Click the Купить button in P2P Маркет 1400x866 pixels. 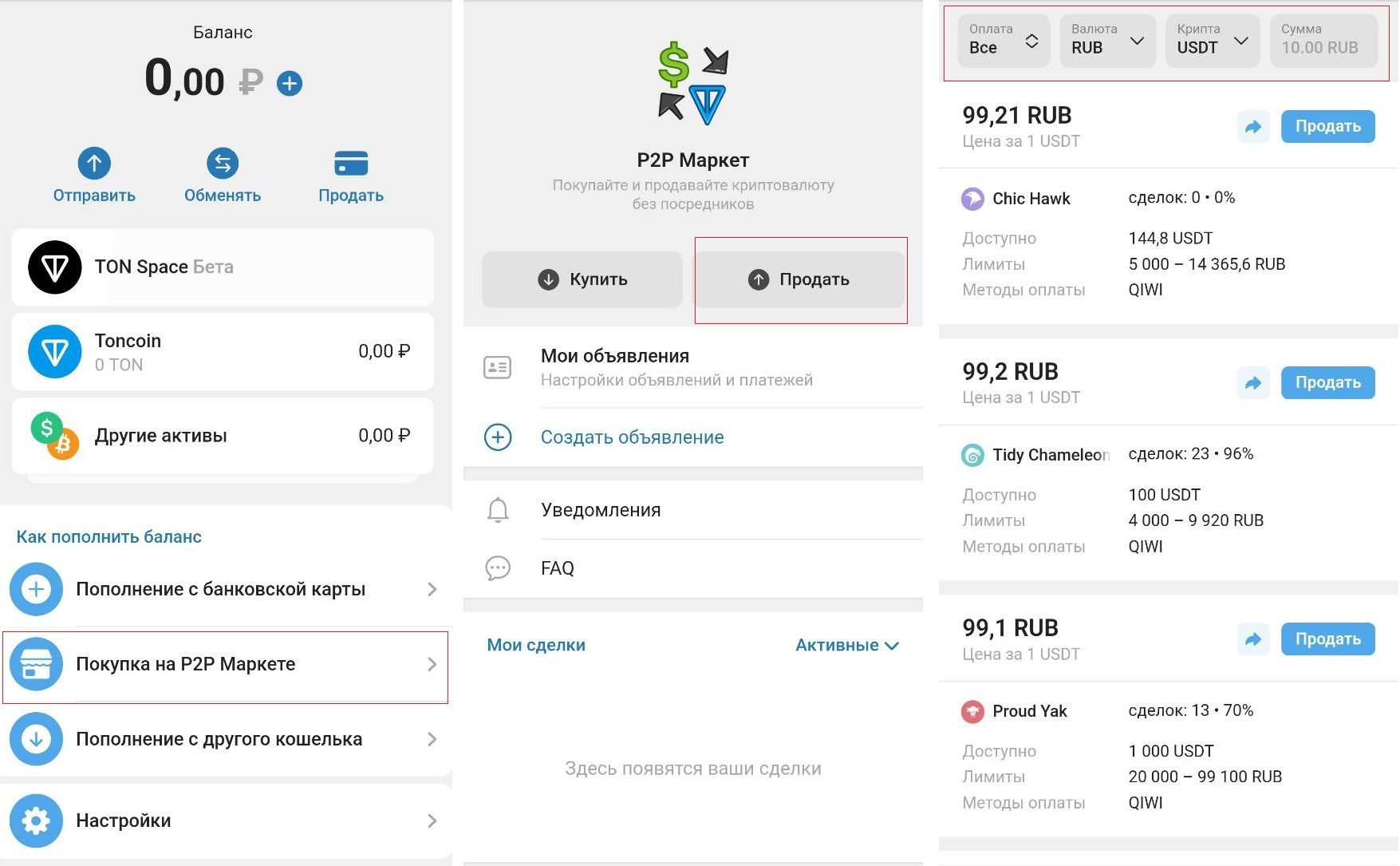click(582, 279)
